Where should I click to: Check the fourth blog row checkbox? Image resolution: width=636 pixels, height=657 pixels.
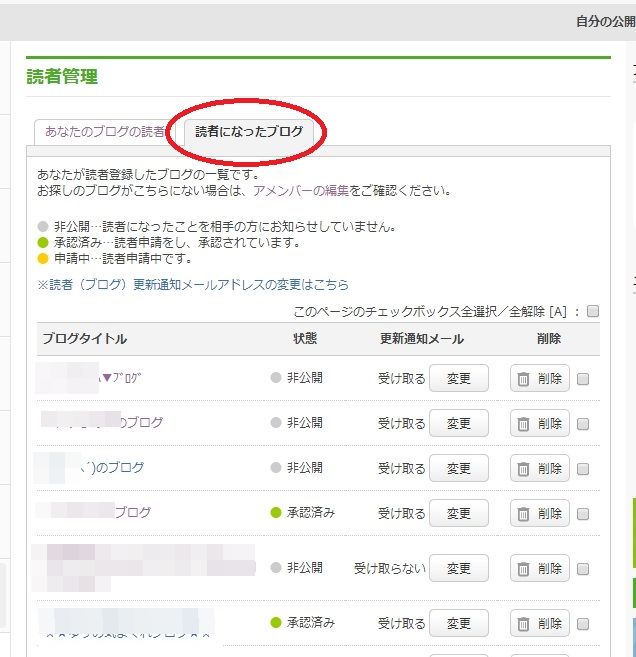point(583,514)
